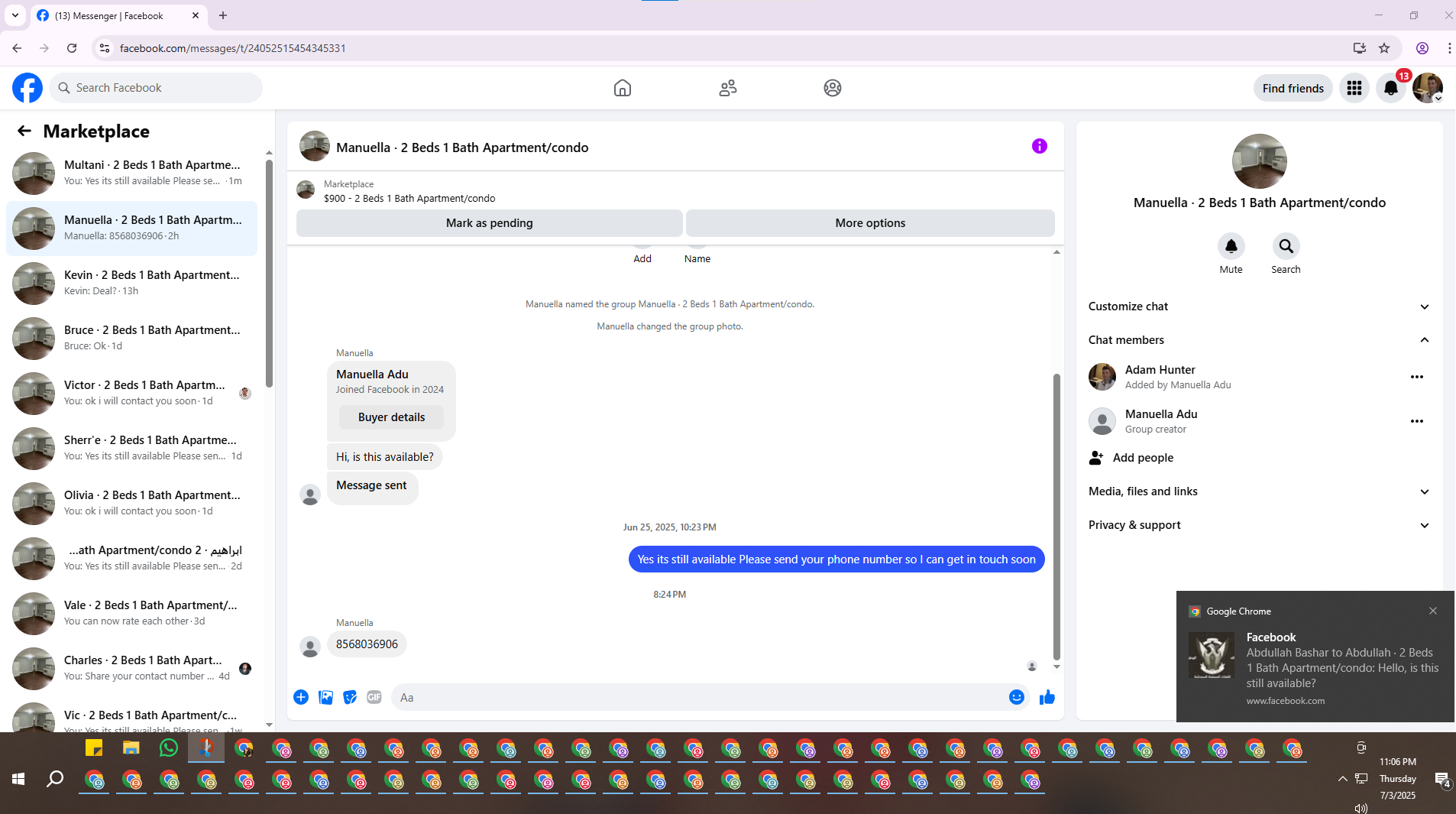
Task: Expand Privacy & support section
Action: pyautogui.click(x=1259, y=525)
